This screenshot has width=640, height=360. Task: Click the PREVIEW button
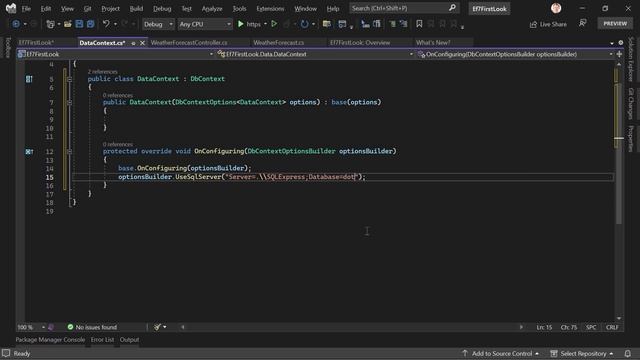tap(615, 24)
